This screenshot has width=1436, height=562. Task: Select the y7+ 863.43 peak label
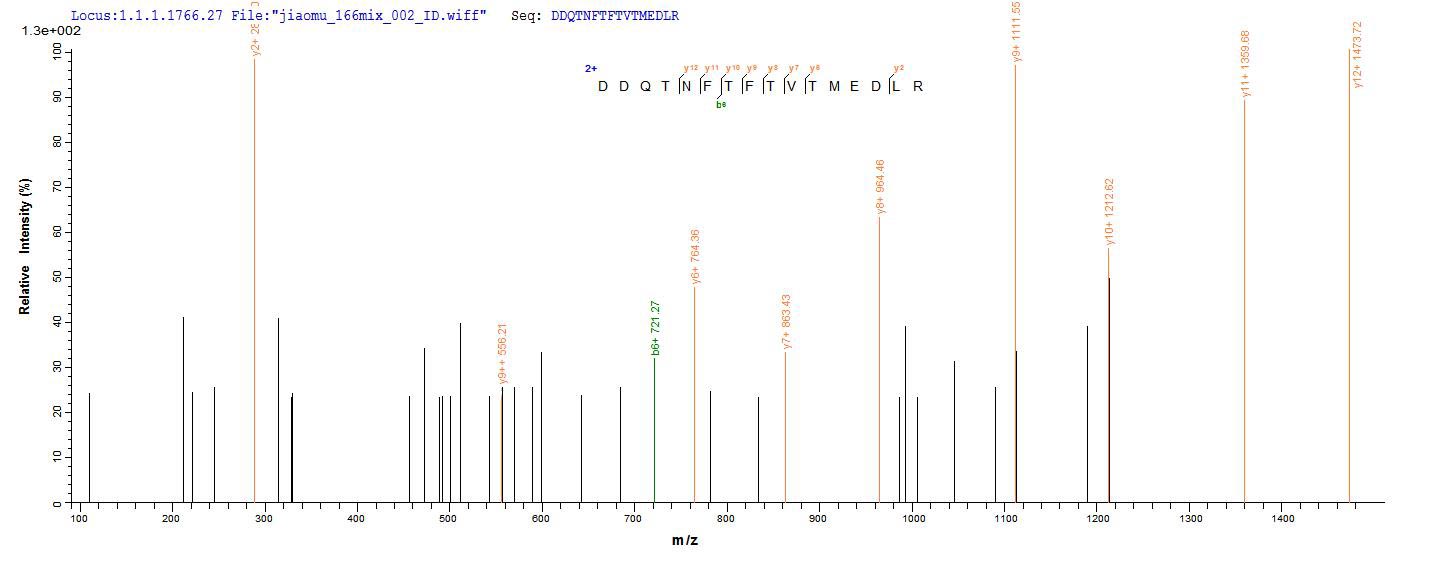point(786,322)
